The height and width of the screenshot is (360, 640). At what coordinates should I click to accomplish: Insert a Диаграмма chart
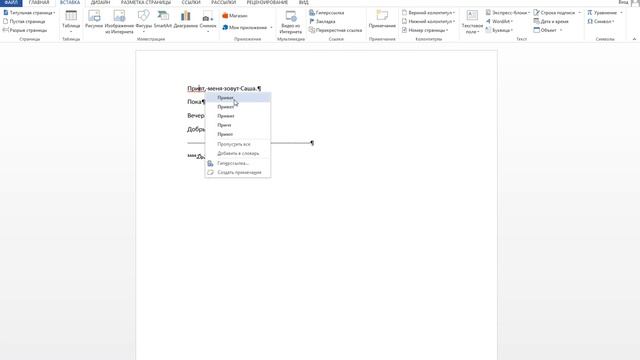pos(186,20)
